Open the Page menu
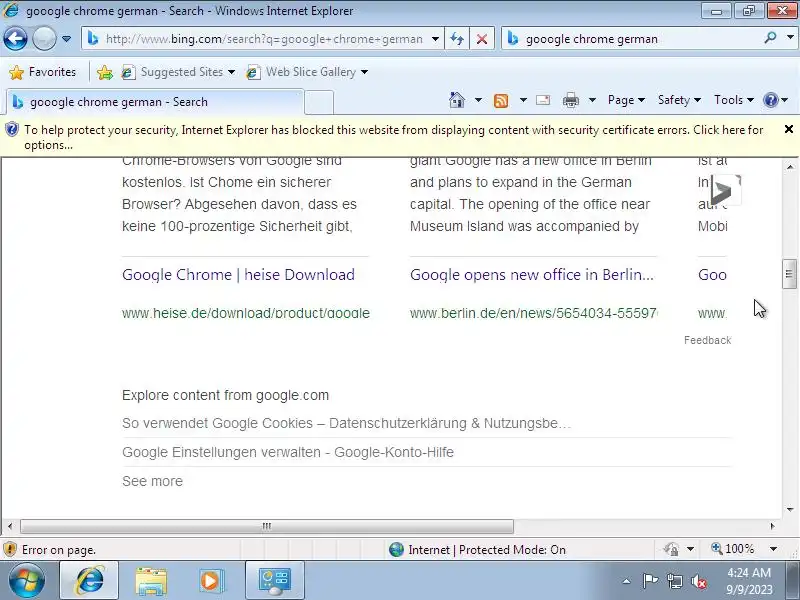800x600 pixels. [626, 100]
